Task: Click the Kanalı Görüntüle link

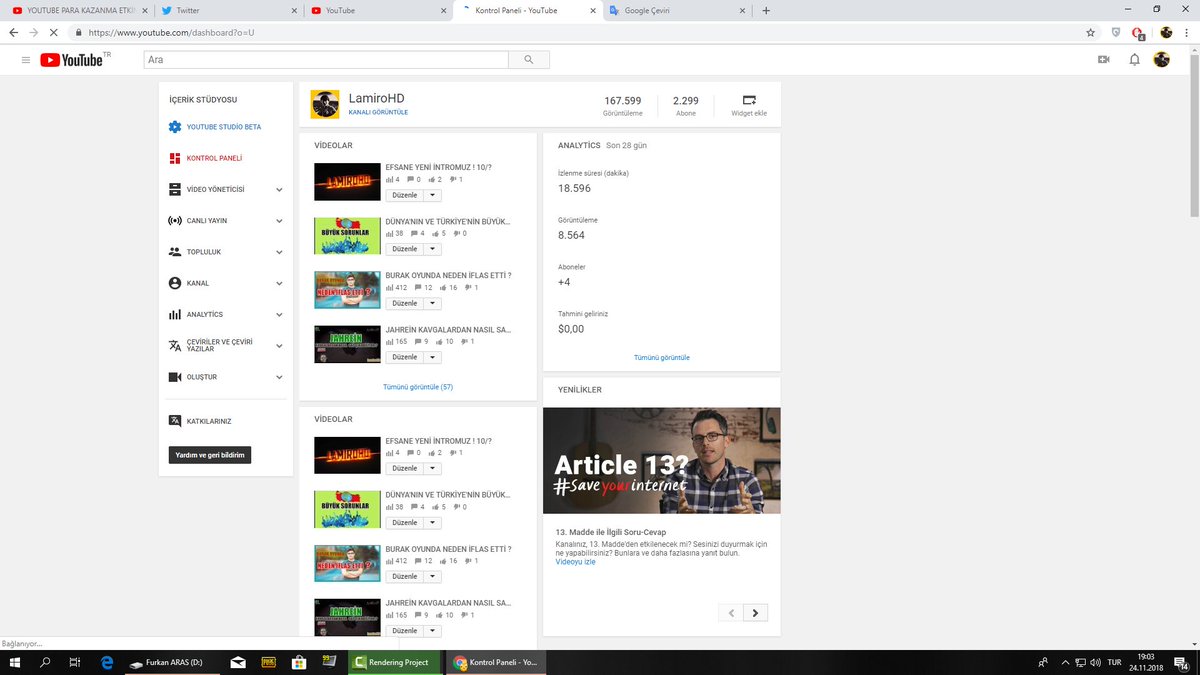Action: click(378, 112)
